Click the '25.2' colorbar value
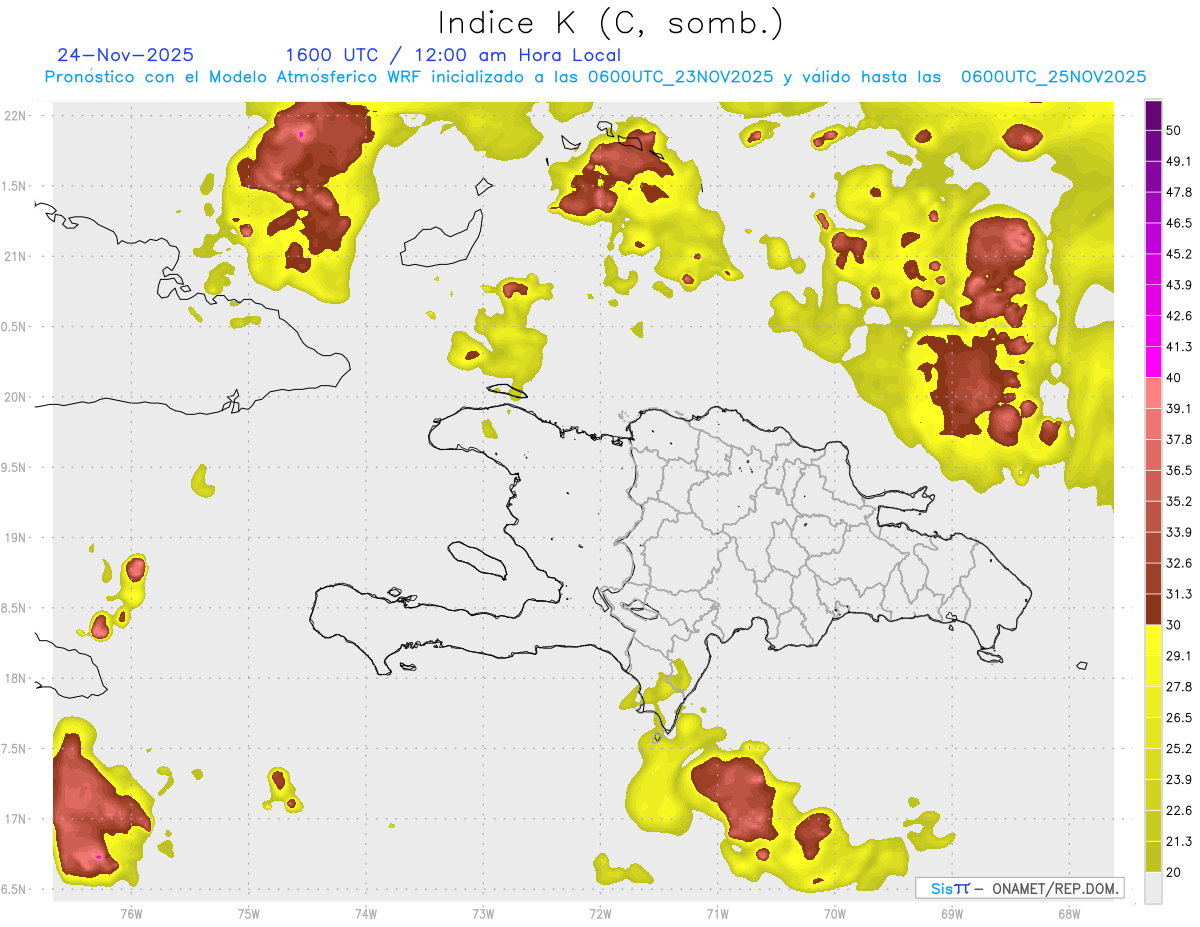The image size is (1200, 927). [x=1179, y=748]
